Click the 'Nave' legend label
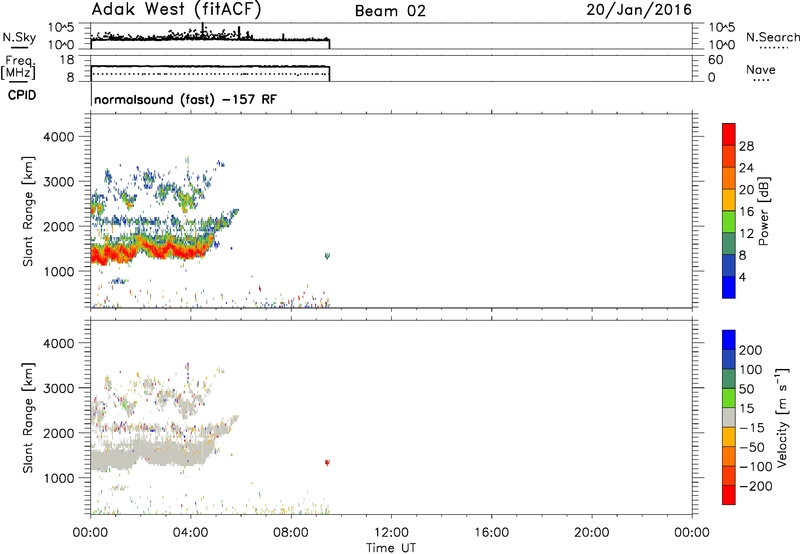Image resolution: width=800 pixels, height=554 pixels. coord(761,69)
